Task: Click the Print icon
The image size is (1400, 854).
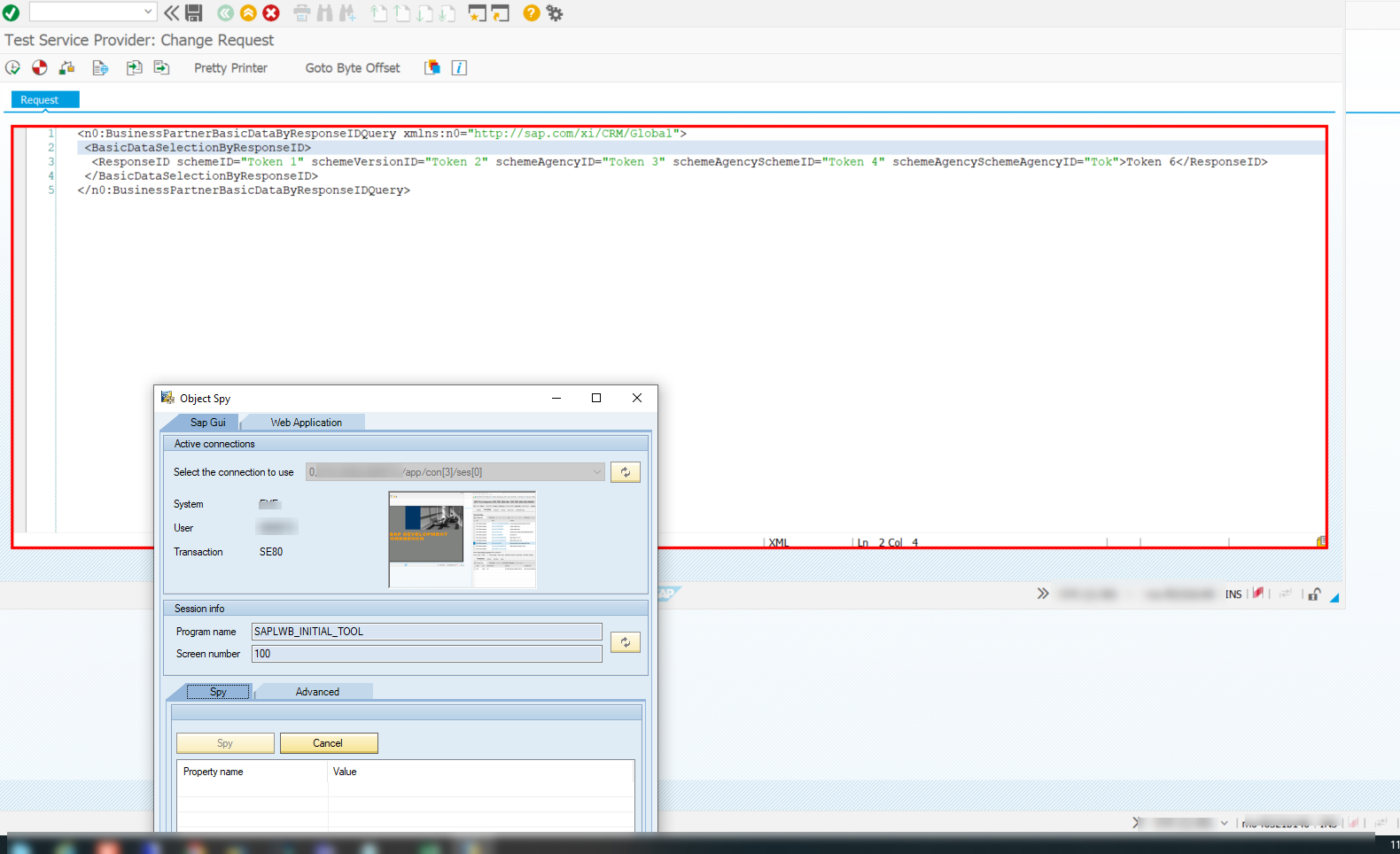Action: (301, 13)
